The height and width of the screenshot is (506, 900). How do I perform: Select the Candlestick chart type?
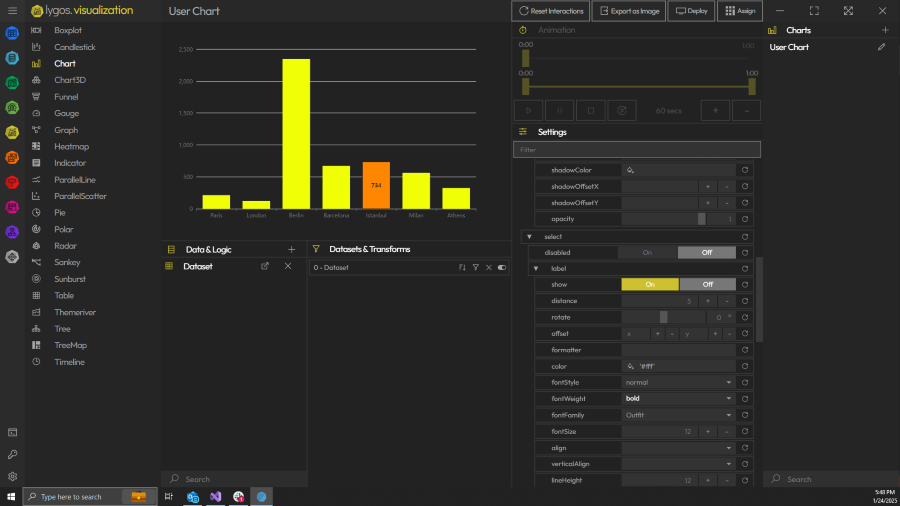75,47
